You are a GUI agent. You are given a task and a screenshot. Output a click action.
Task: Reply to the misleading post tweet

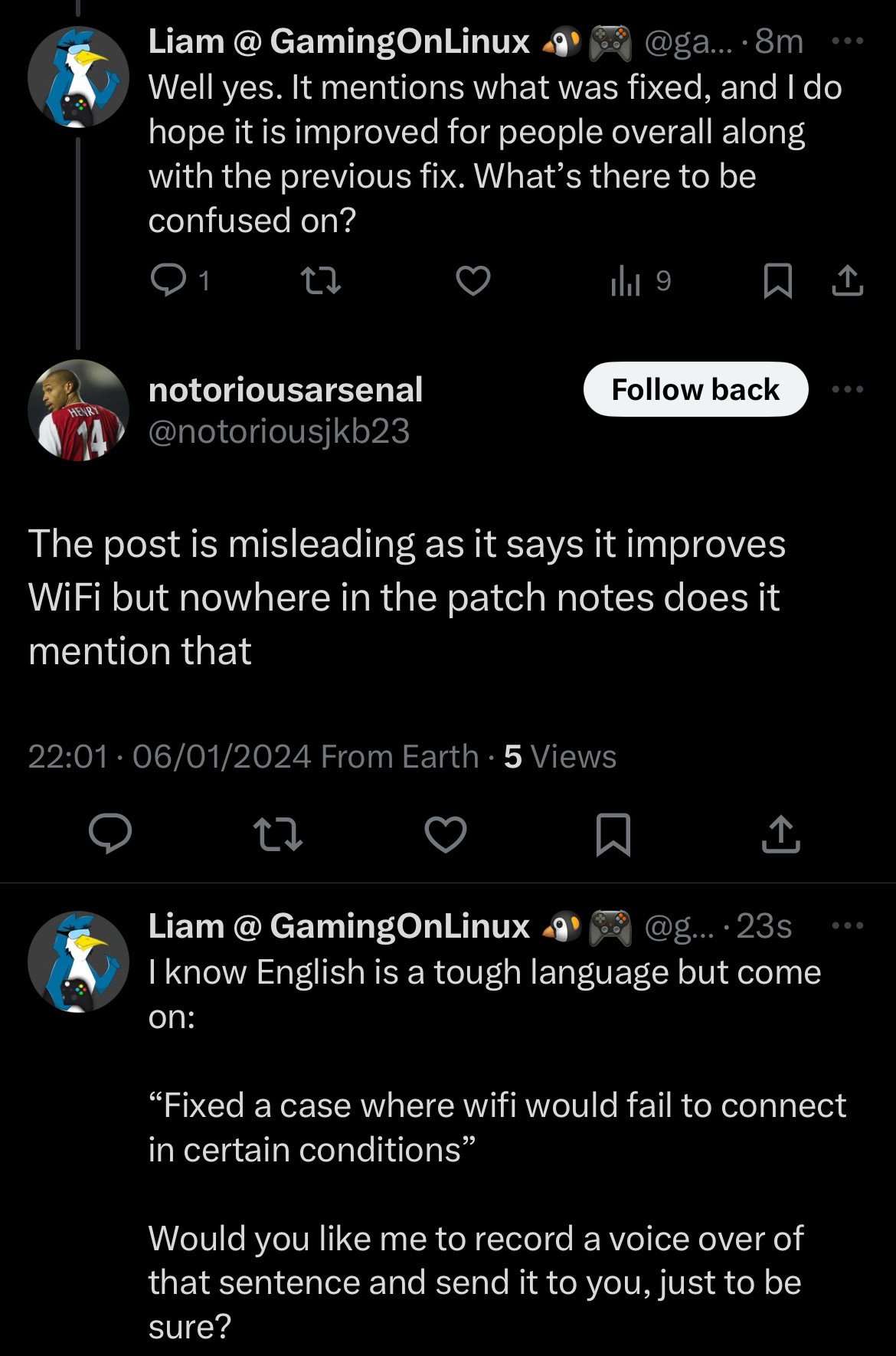pyautogui.click(x=110, y=834)
